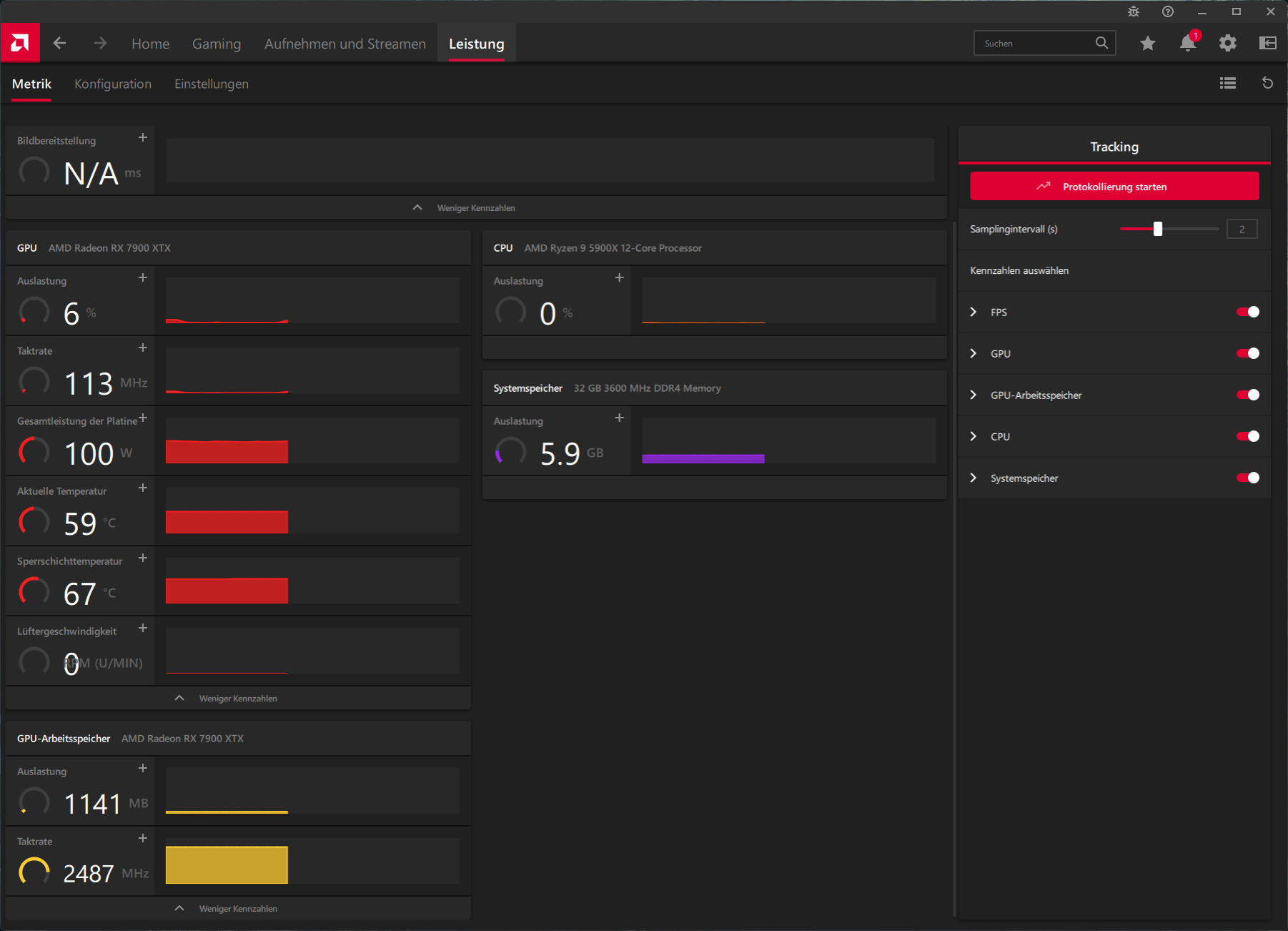This screenshot has height=931, width=1288.
Task: Add GPU-Arbeitsspeicher Taktrate with plus
Action: point(143,838)
